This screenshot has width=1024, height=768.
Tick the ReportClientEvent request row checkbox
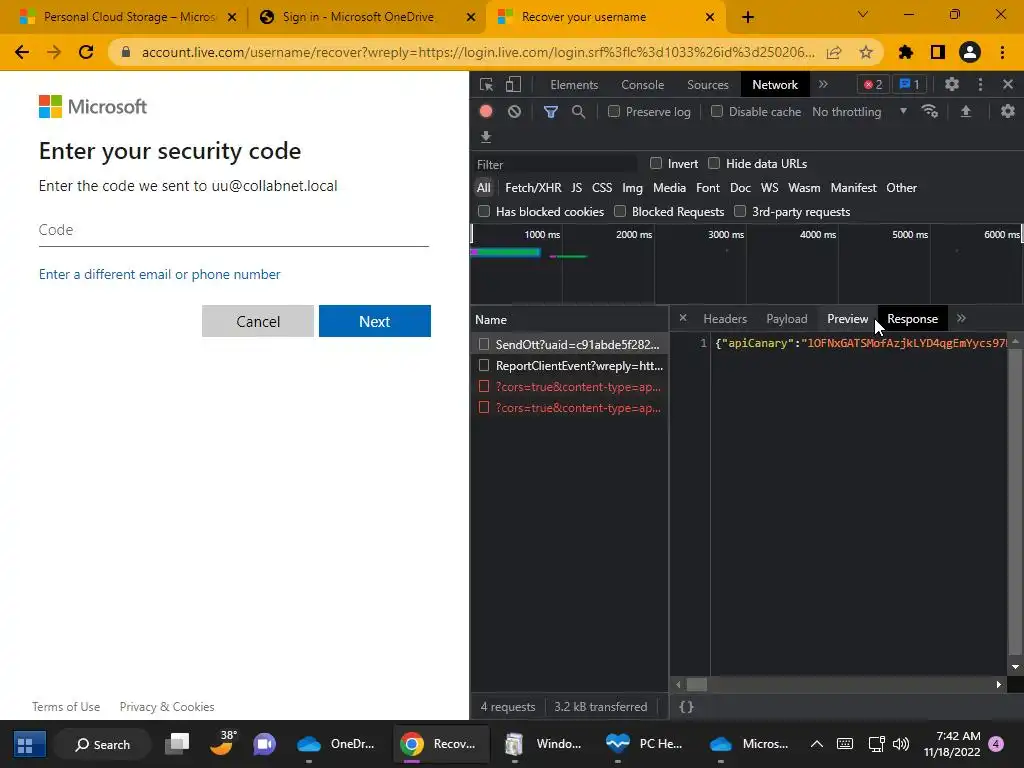[484, 365]
